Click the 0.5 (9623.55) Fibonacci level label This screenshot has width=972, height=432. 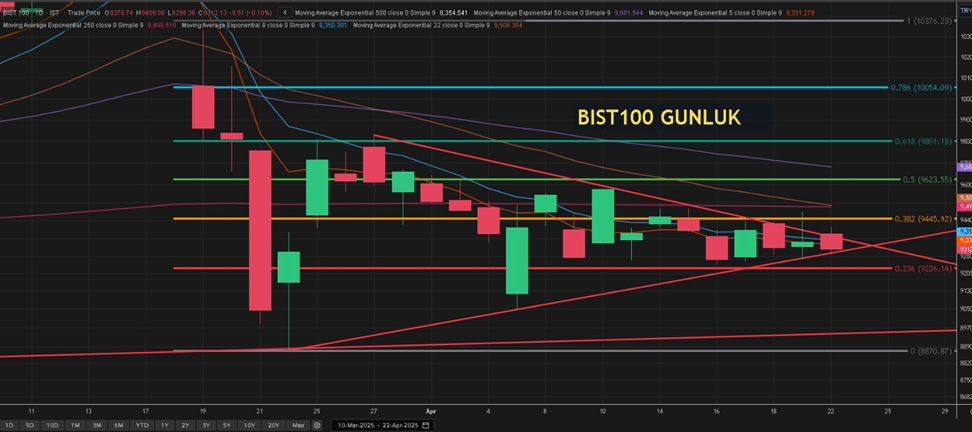pyautogui.click(x=920, y=180)
